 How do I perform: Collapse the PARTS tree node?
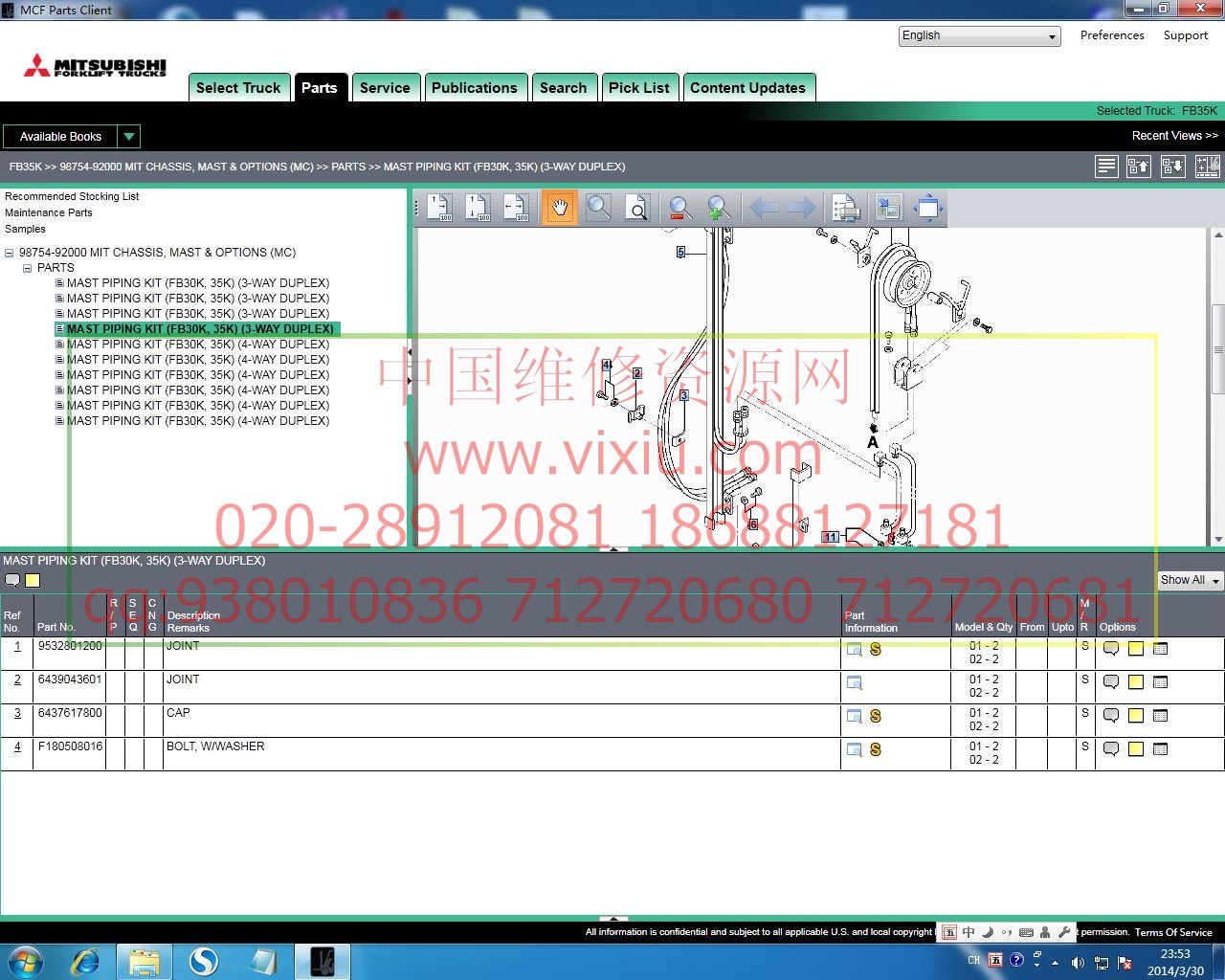[x=28, y=268]
